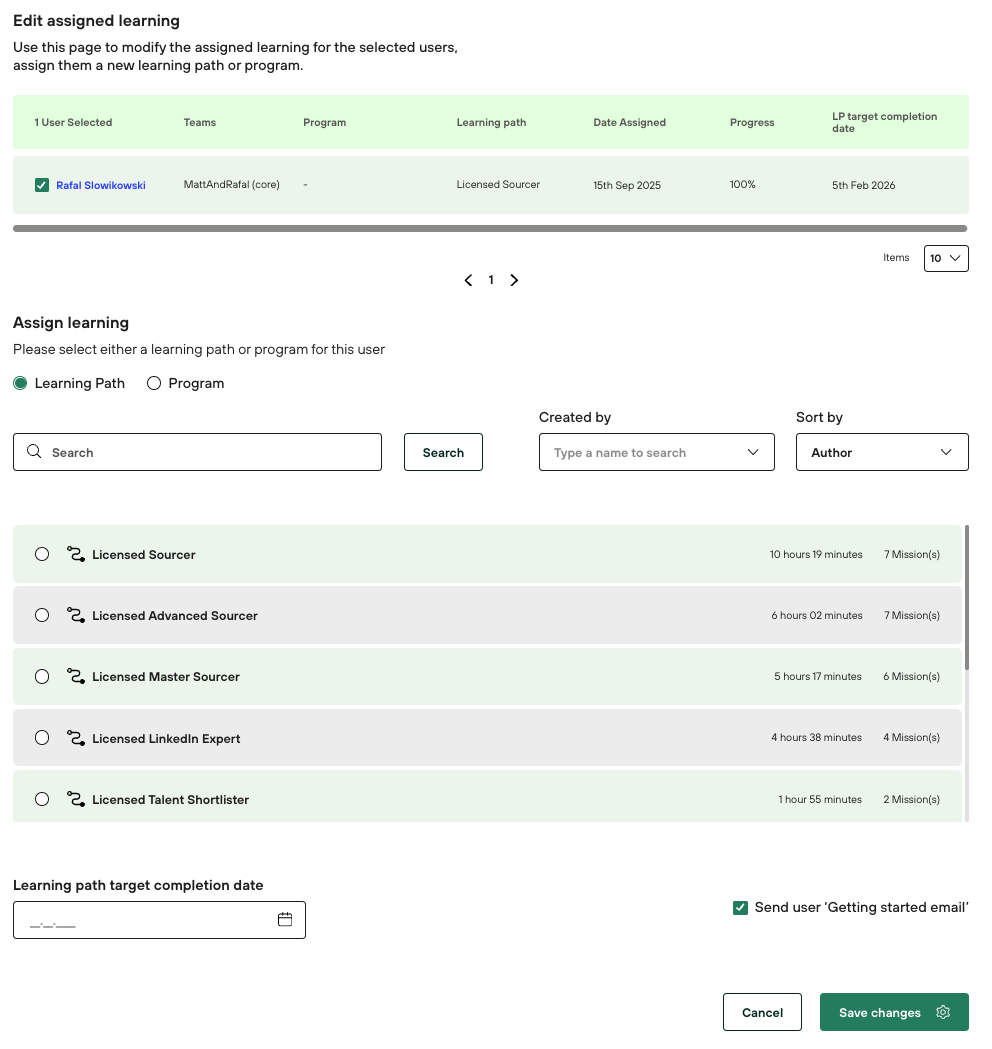This screenshot has height=1049, width=992.
Task: Click the path icon beside Licensed Master Sourcer
Action: pos(76,677)
